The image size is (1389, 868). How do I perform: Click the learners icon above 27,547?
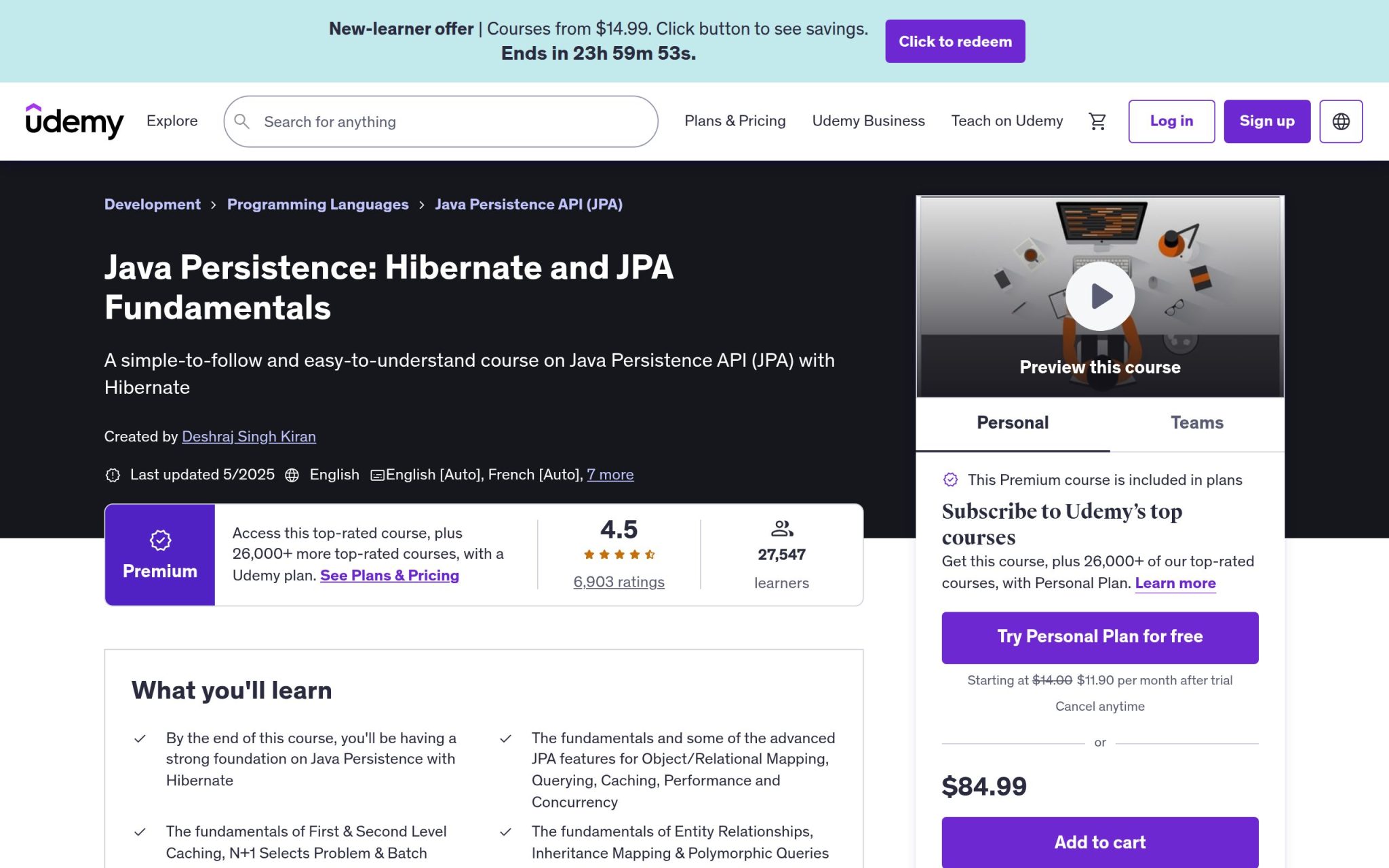(781, 528)
